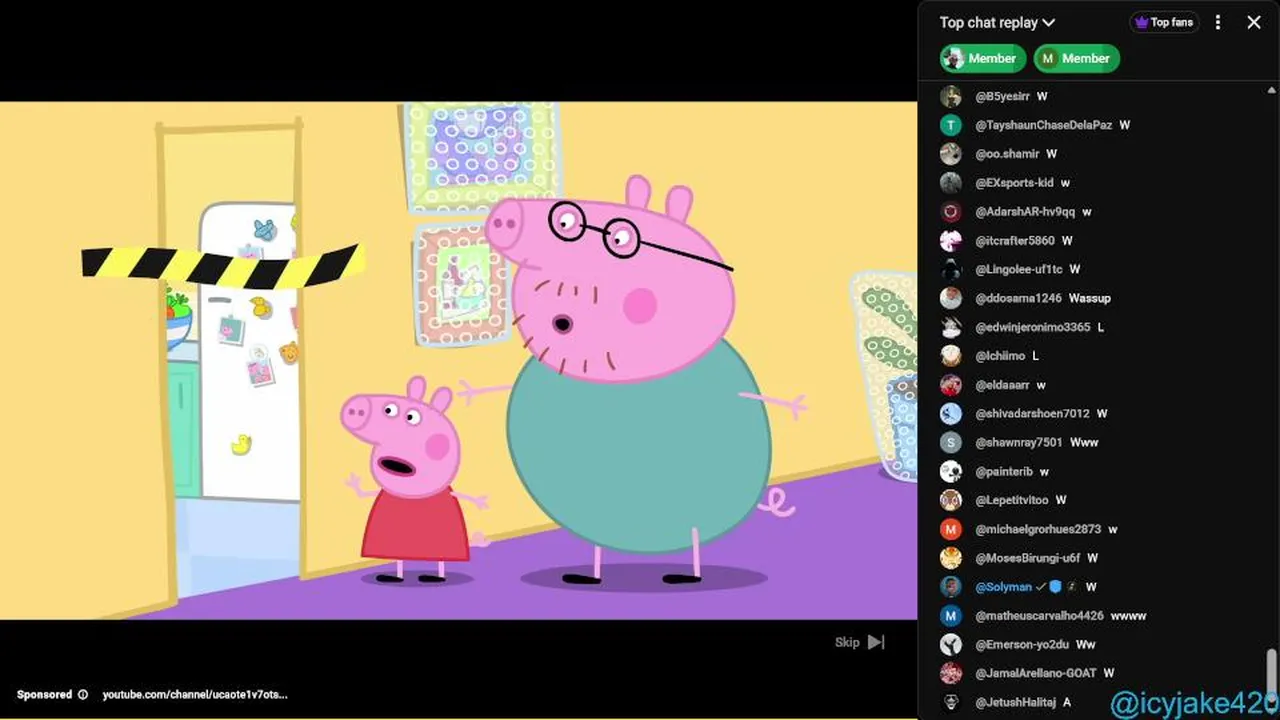1280x720 pixels.
Task: Click the @Solyman username in chat
Action: point(1003,587)
